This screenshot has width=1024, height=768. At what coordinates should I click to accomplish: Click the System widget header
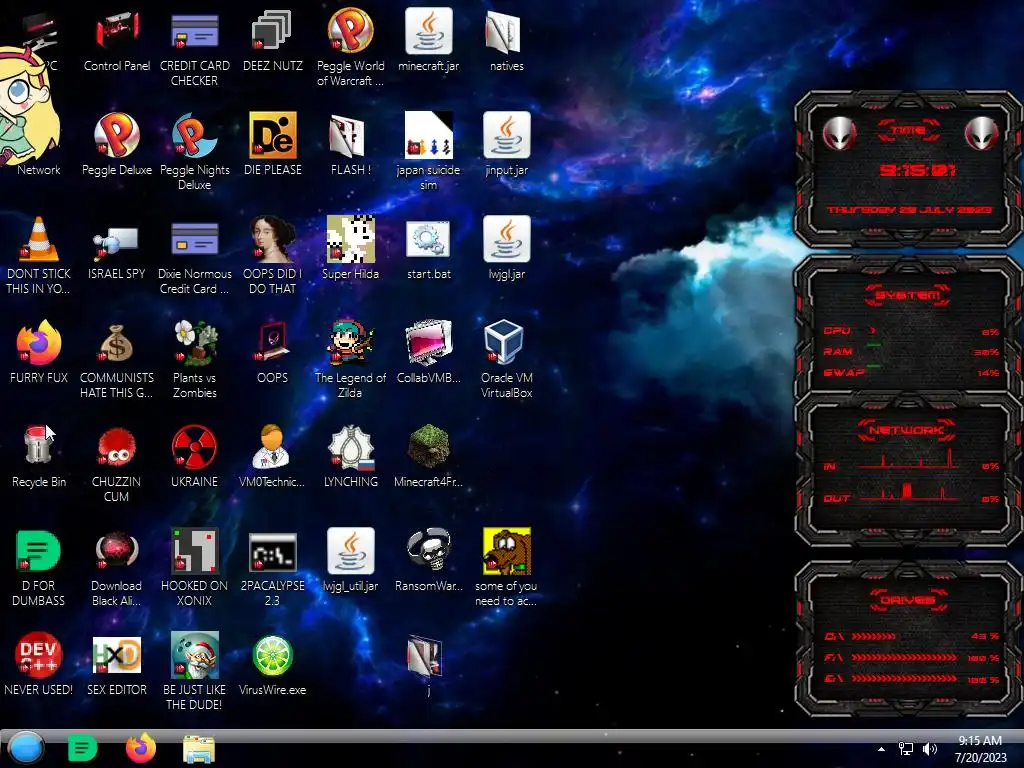point(908,295)
